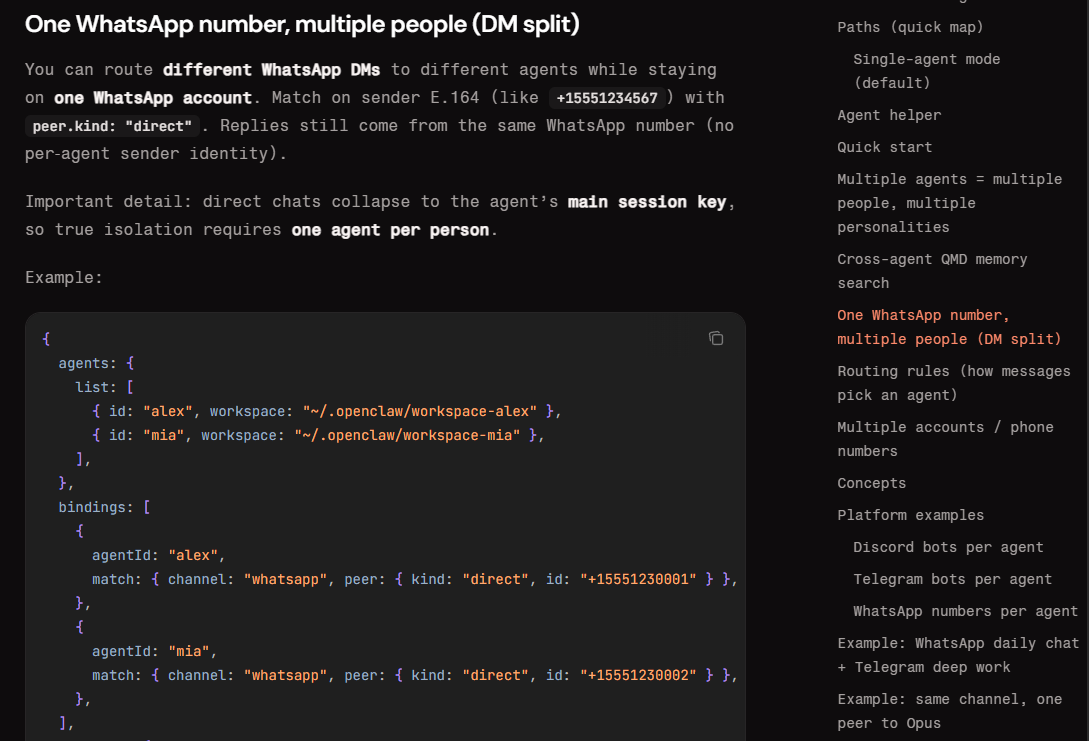Click bold text "main session key"
Viewport: 1089px width, 741px height.
(647, 202)
